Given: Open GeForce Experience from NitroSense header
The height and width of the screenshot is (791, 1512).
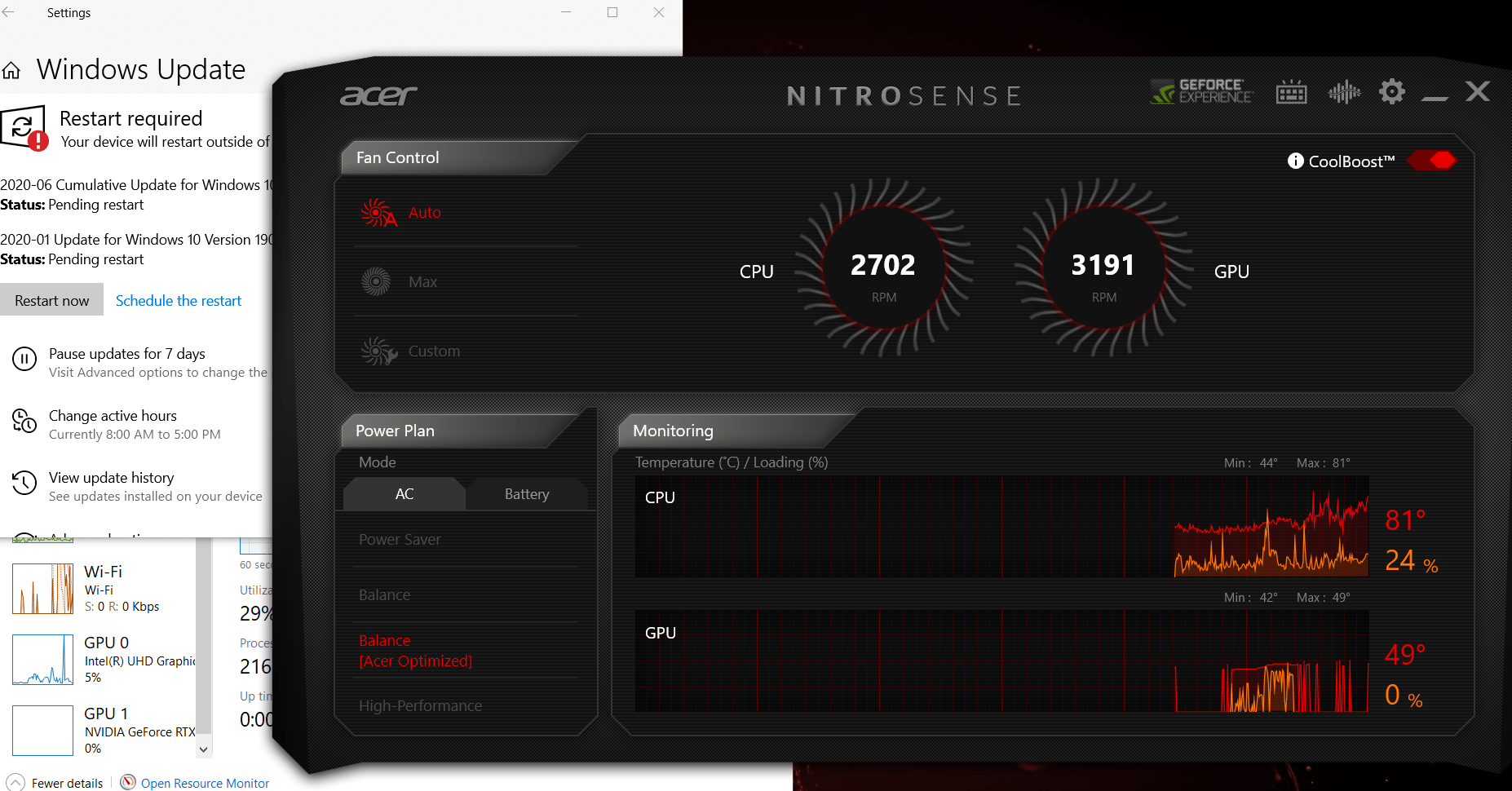Looking at the screenshot, I should point(1201,91).
